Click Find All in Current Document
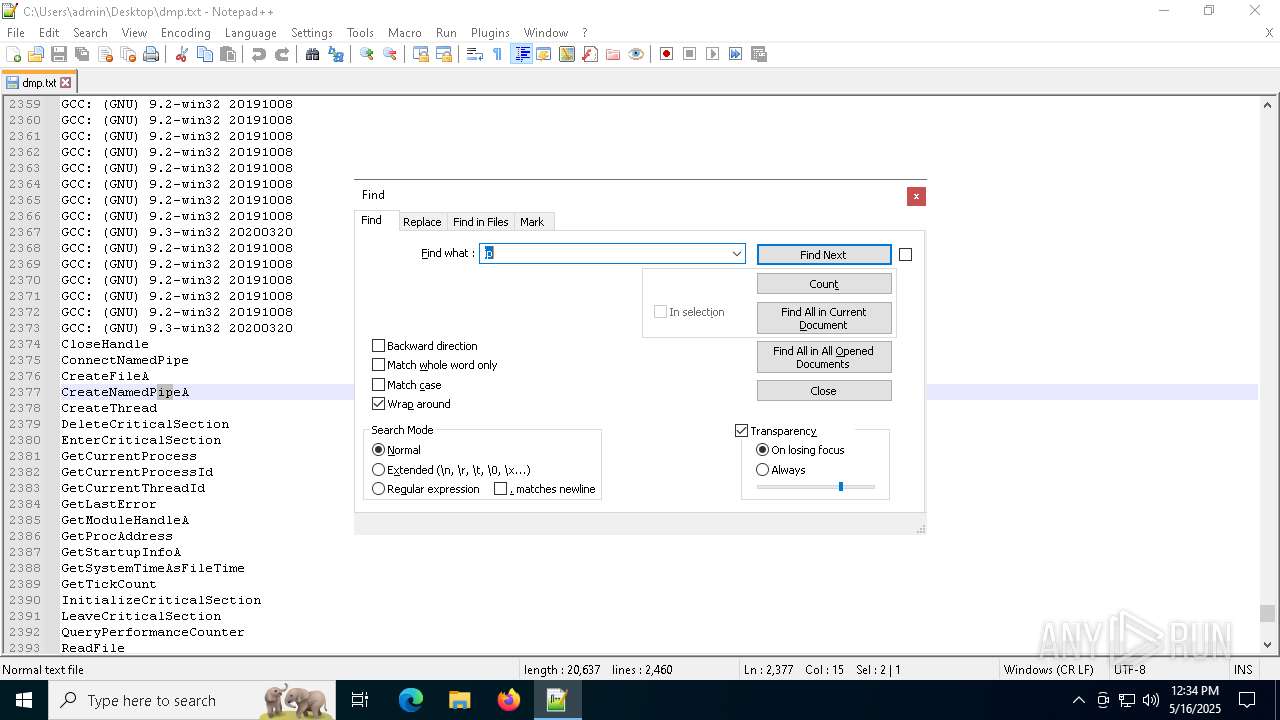Screen dimensions: 1280x720 pyautogui.click(x=824, y=318)
